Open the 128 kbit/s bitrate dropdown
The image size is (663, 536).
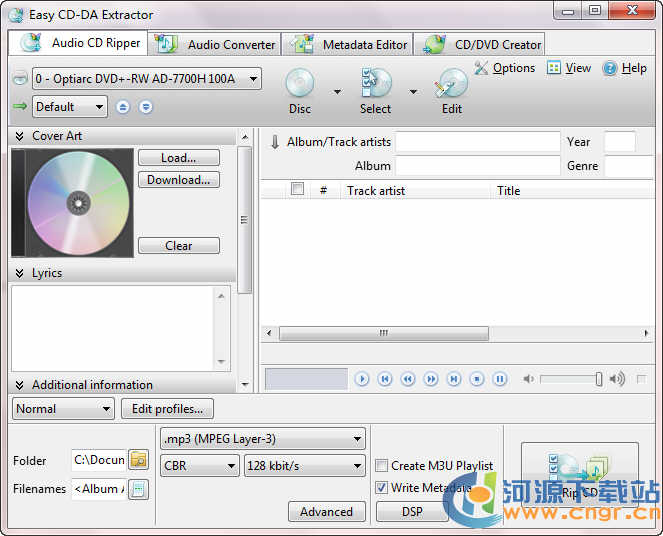click(x=304, y=466)
